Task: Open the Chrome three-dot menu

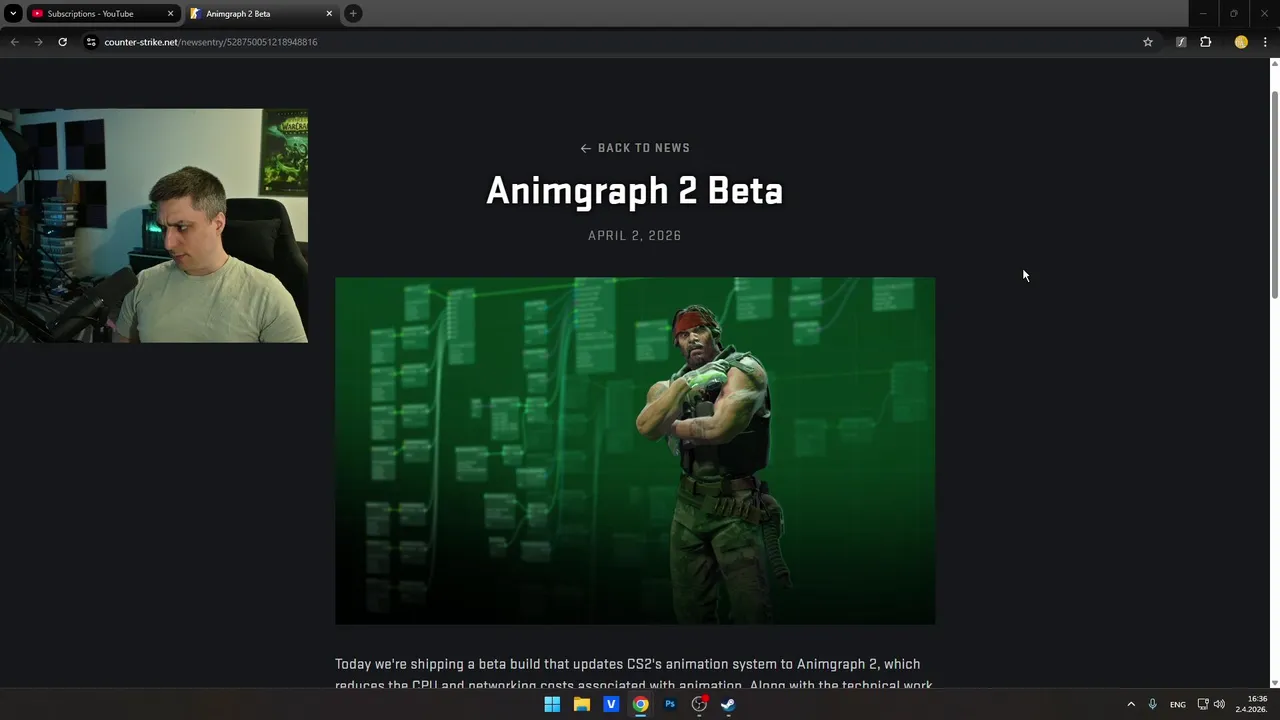Action: point(1265,42)
